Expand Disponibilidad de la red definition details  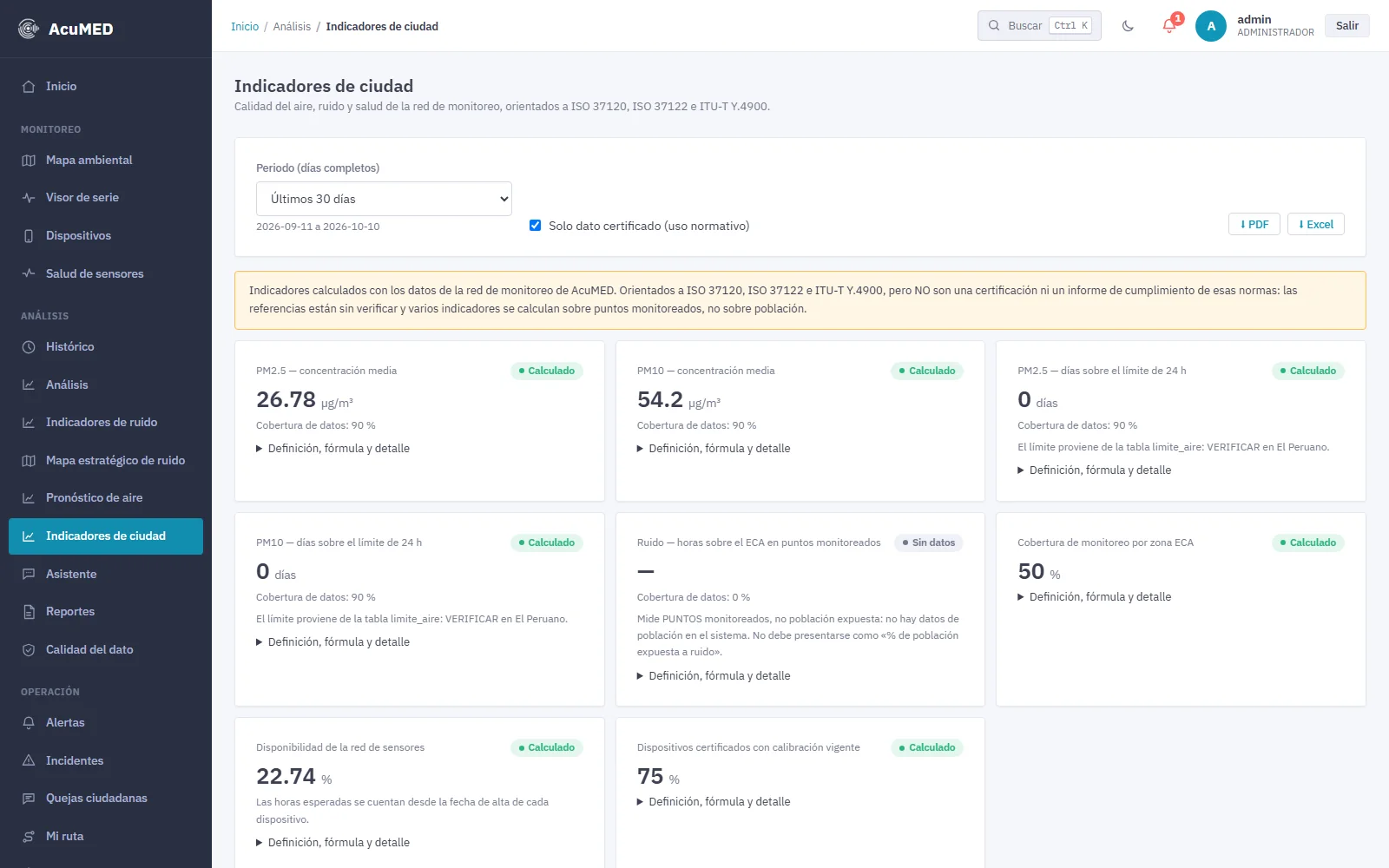pos(332,843)
